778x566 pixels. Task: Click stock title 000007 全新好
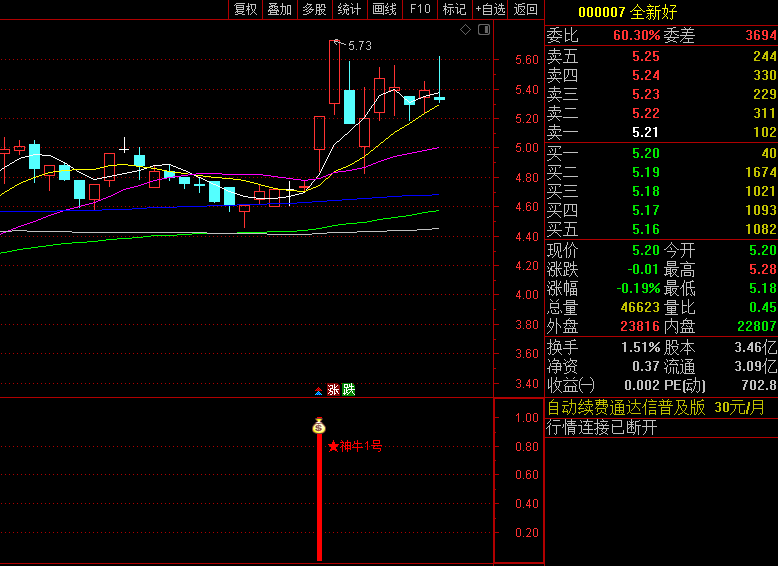coord(628,12)
